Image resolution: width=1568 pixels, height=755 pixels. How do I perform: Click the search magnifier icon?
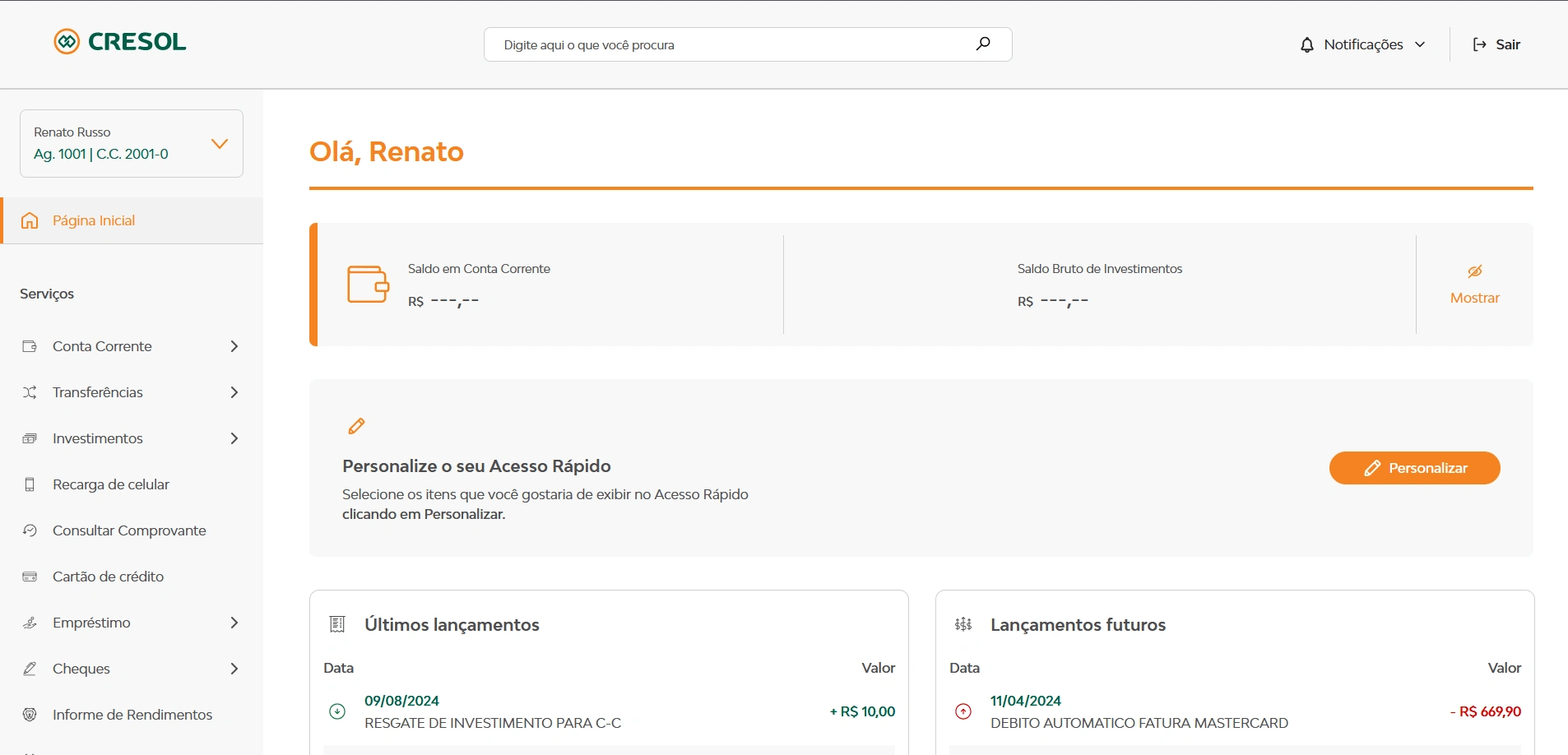click(983, 44)
